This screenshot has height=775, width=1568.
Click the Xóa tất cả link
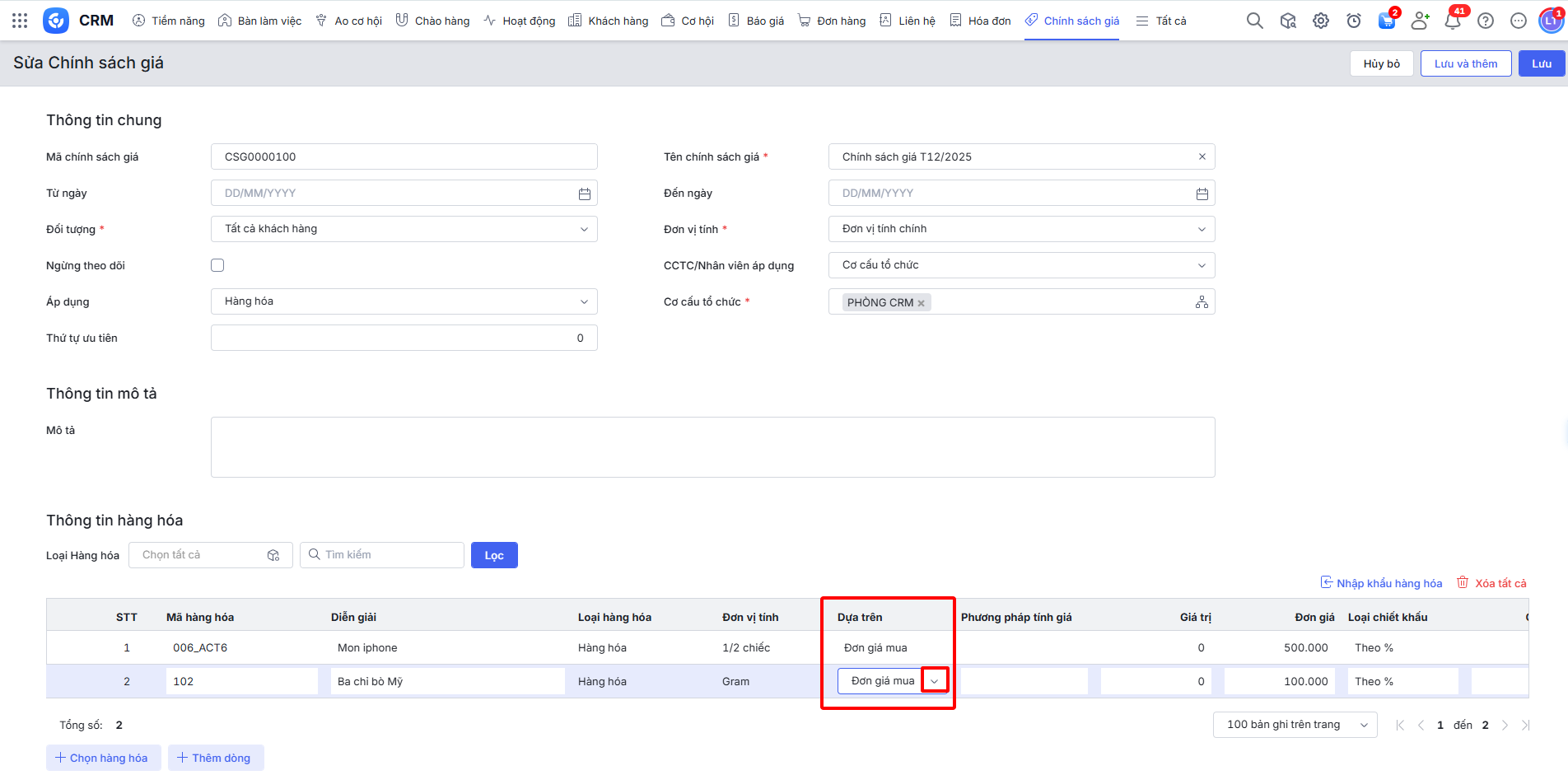[x=1491, y=583]
